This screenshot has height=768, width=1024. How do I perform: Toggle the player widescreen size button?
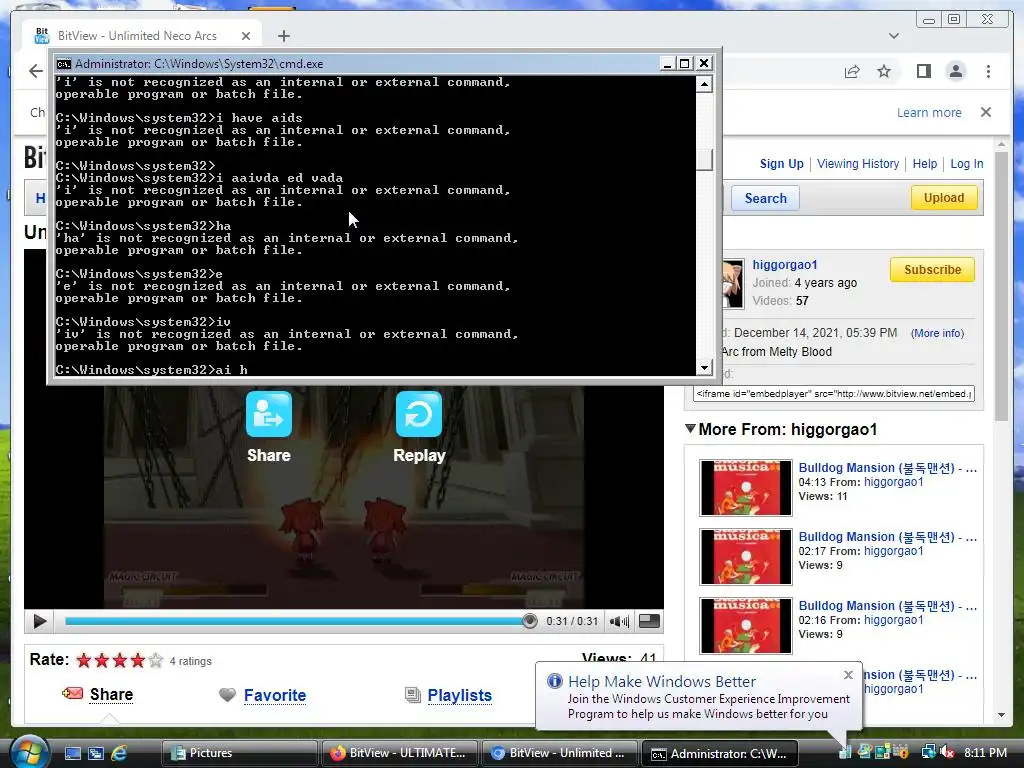pyautogui.click(x=648, y=620)
